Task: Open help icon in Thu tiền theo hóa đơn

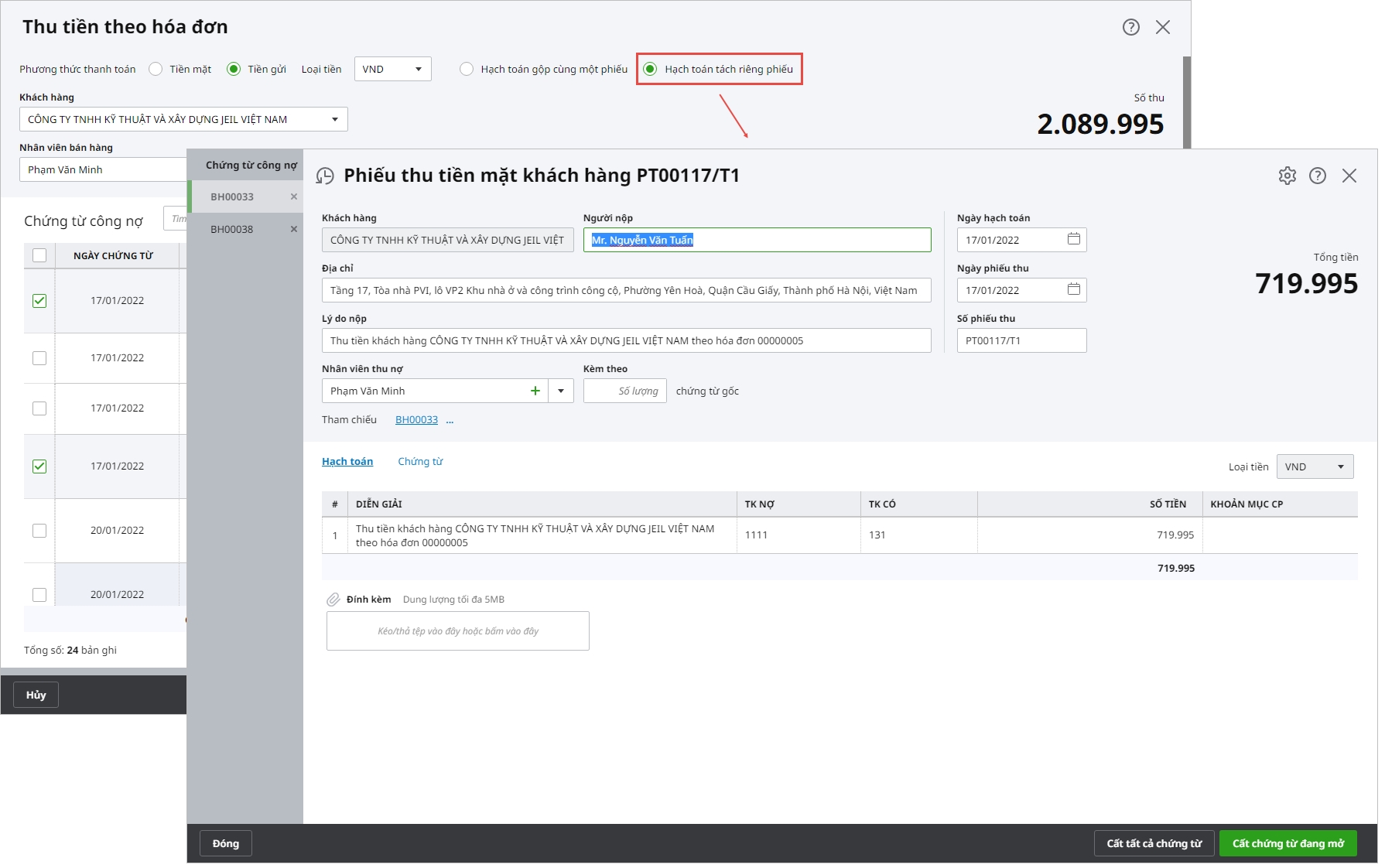Action: click(1130, 27)
